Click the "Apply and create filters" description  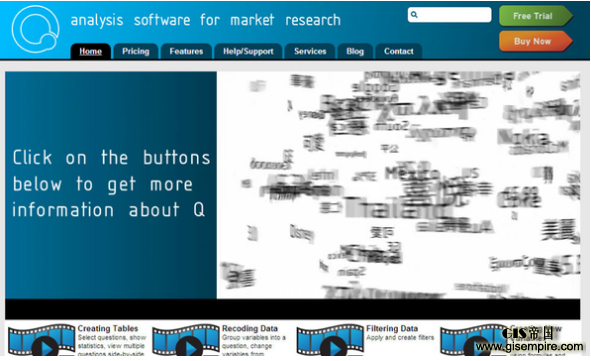(400, 338)
